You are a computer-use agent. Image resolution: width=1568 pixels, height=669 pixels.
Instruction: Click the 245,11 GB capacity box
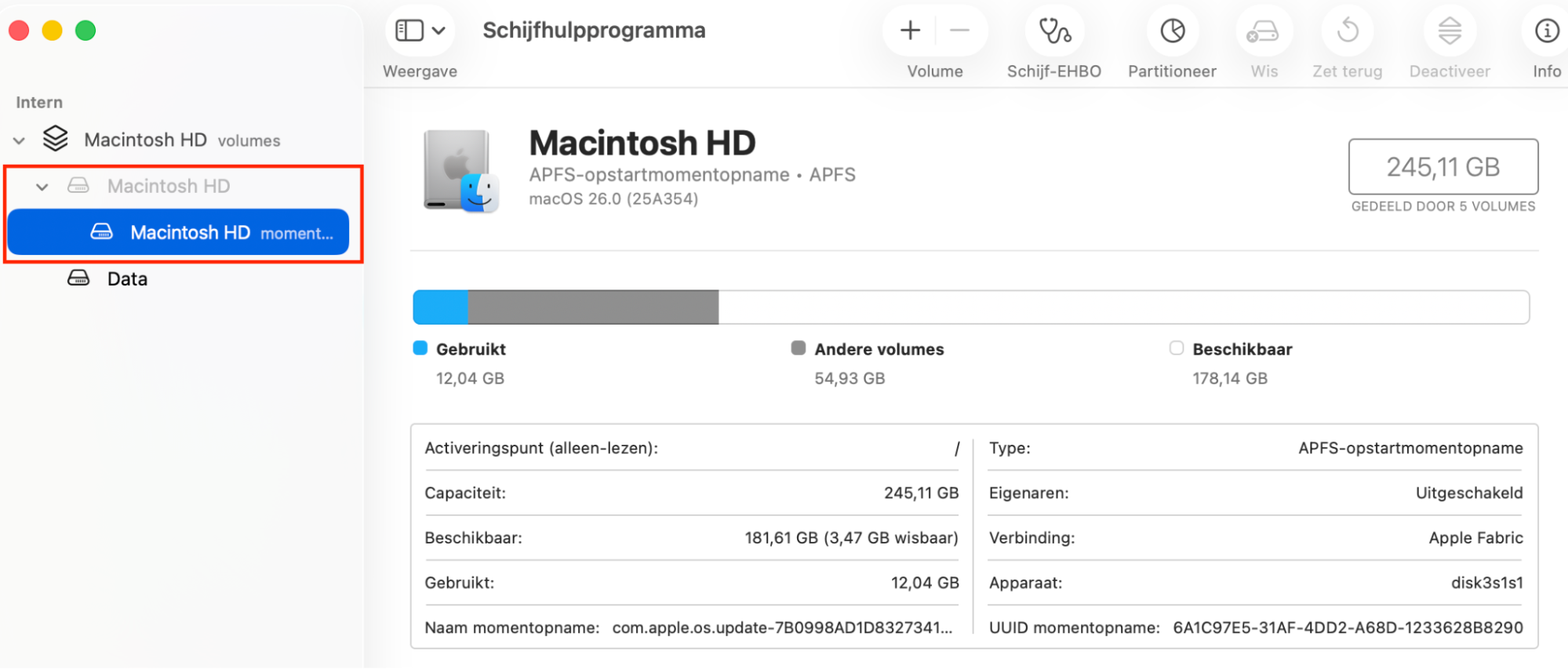tap(1442, 166)
